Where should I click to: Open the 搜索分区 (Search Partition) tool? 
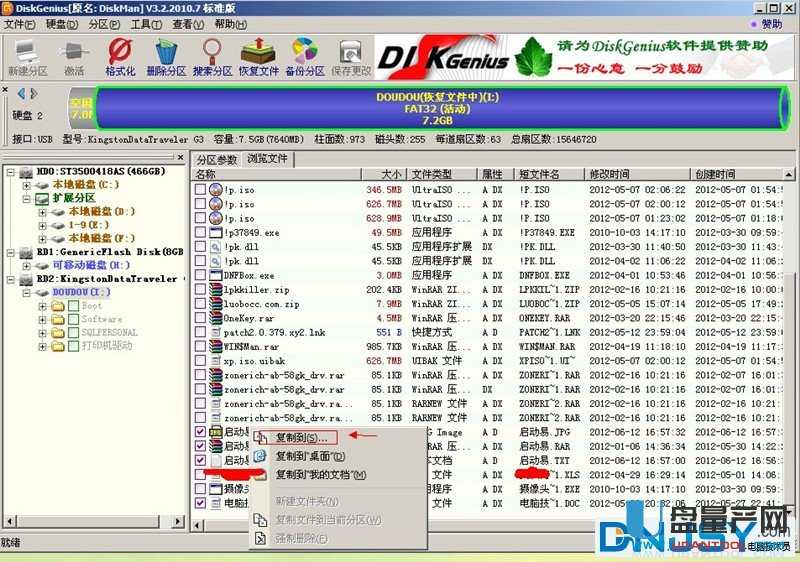(x=212, y=55)
